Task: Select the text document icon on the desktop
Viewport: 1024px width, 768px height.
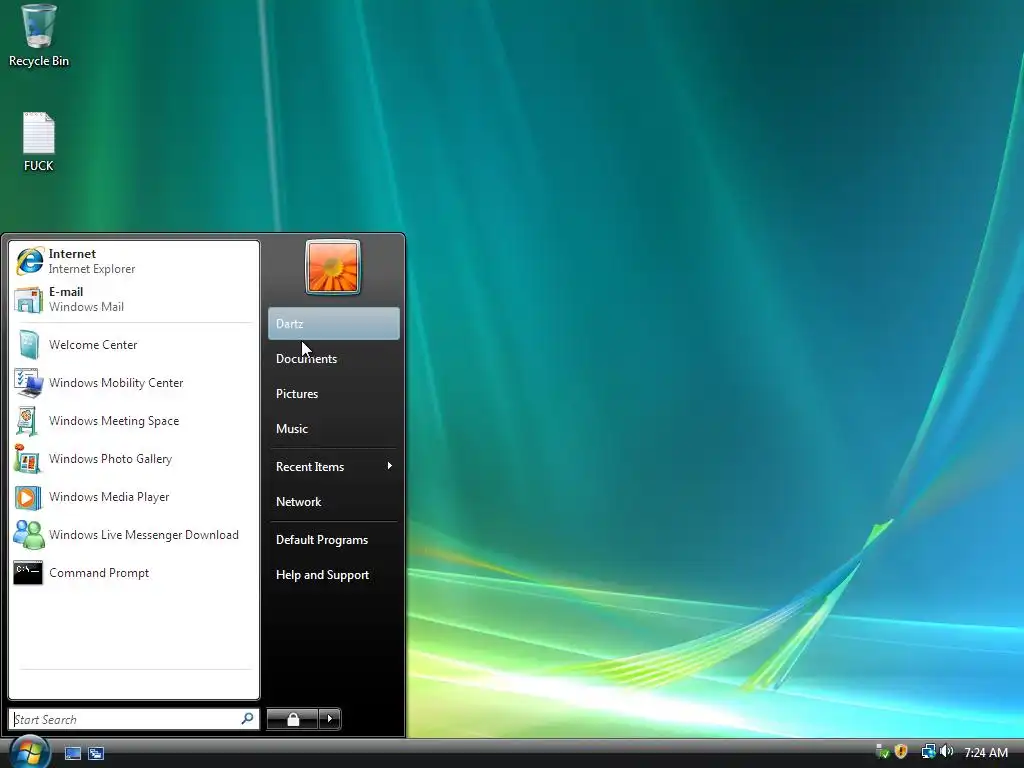Action: click(x=39, y=141)
